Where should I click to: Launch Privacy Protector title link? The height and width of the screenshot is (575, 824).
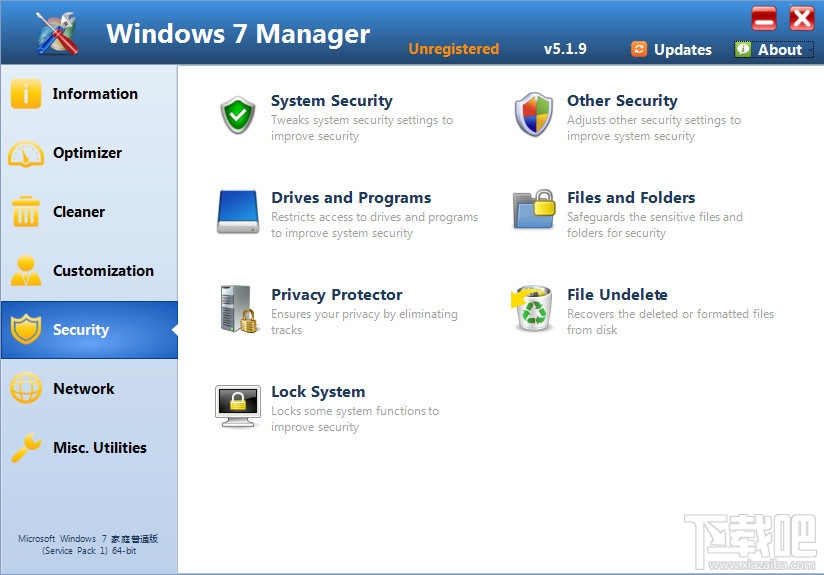337,294
